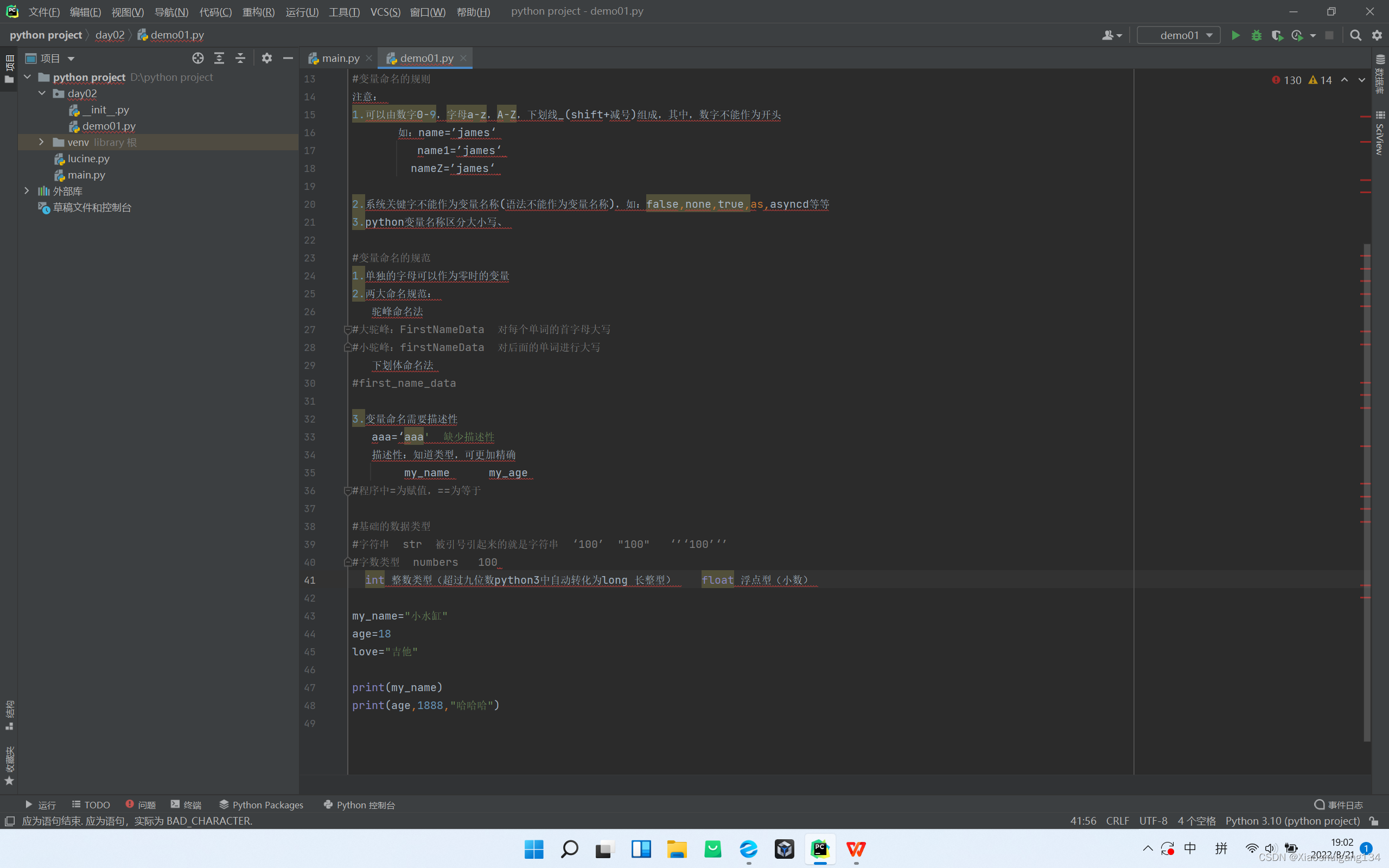Click the locate-file target icon in project panel
Viewport: 1389px width, 868px height.
coord(197,58)
